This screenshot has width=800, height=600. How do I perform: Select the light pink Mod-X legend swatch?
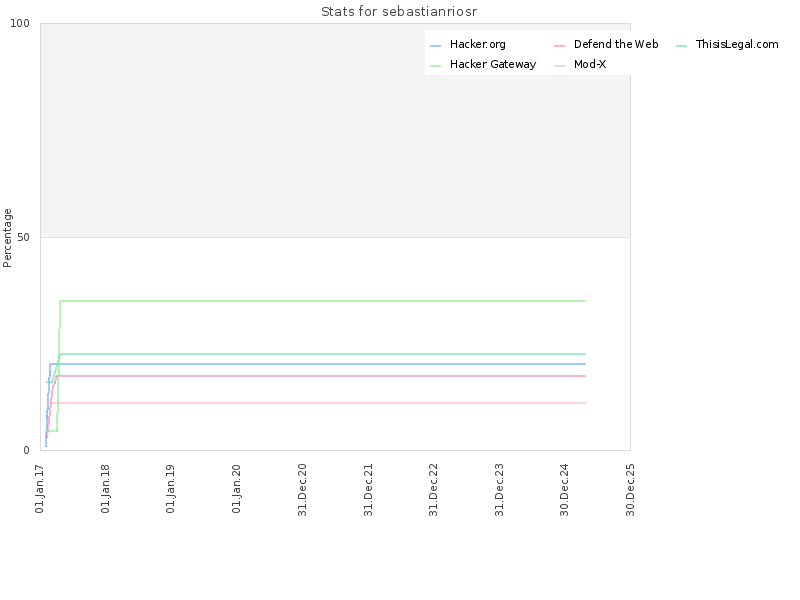point(559,66)
